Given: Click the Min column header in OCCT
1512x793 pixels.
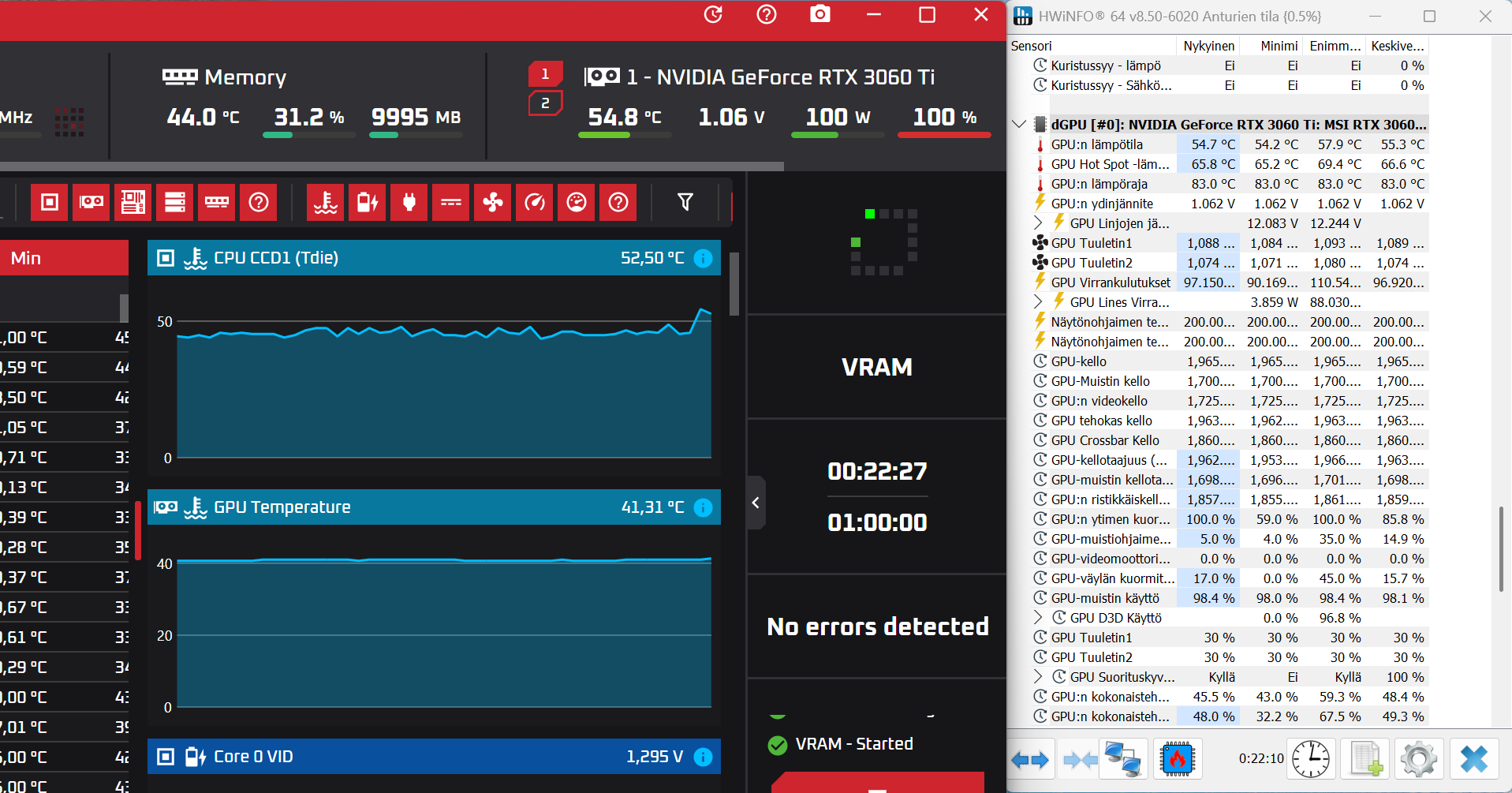Looking at the screenshot, I should pos(64,258).
